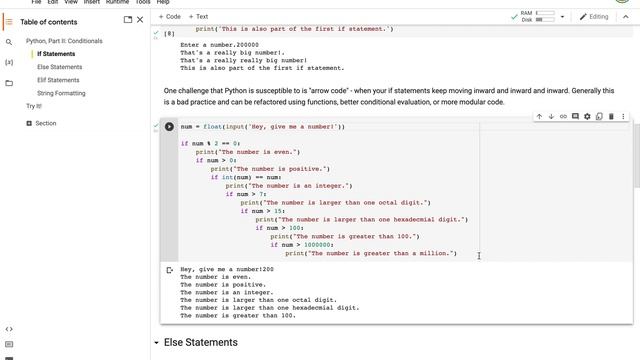The height and width of the screenshot is (360, 640).
Task: Go to Try It! section in contents
Action: (34, 106)
